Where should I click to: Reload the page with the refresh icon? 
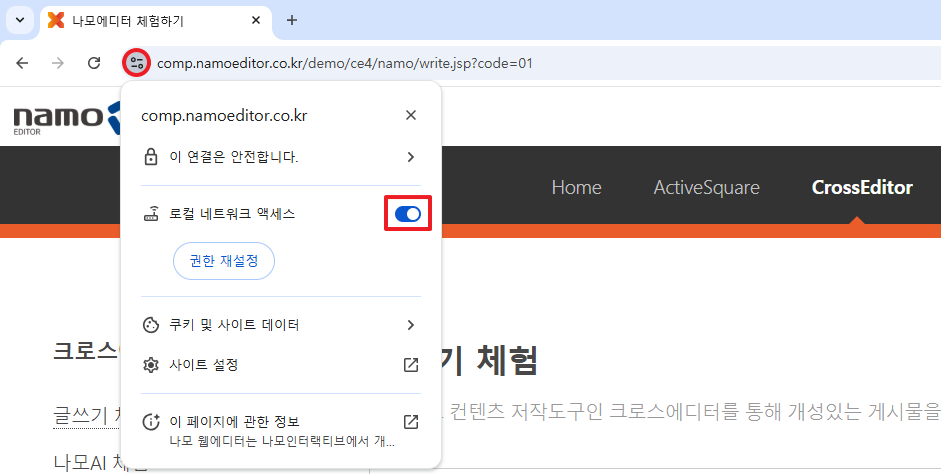point(94,63)
